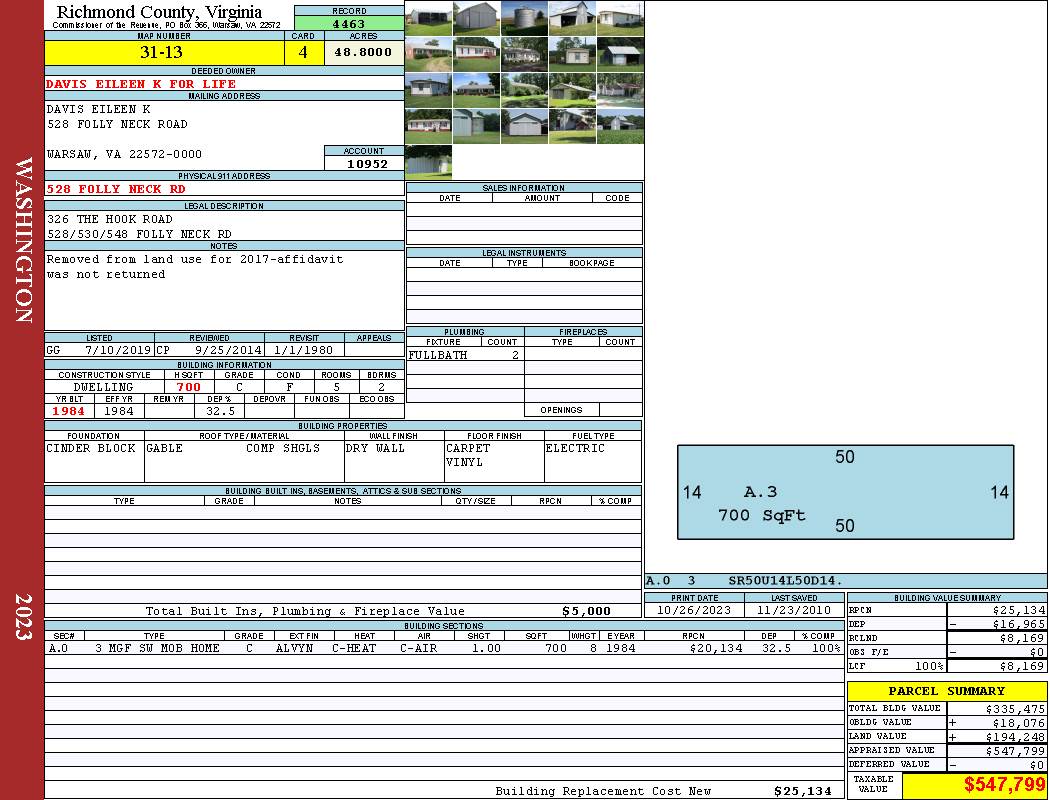The image size is (1050, 800).
Task: Click the open-front equipment shed photo in top-left
Action: (428, 18)
